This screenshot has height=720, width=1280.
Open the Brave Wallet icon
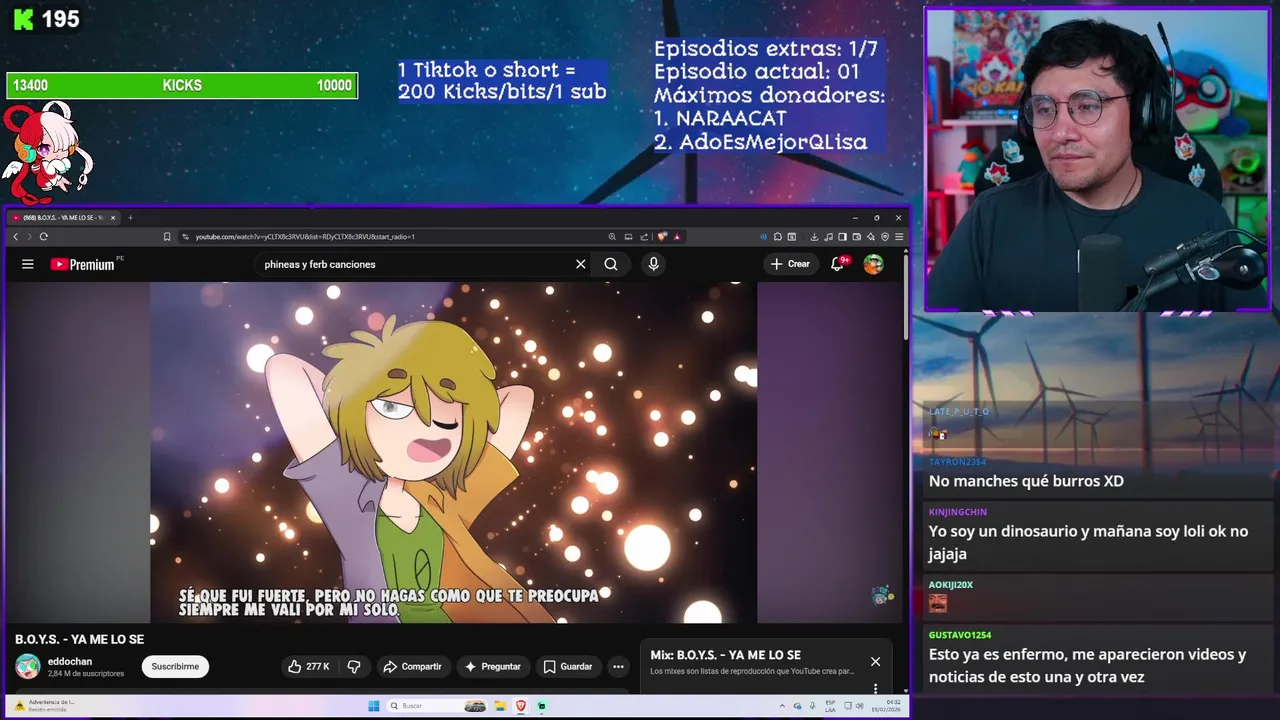coord(857,237)
